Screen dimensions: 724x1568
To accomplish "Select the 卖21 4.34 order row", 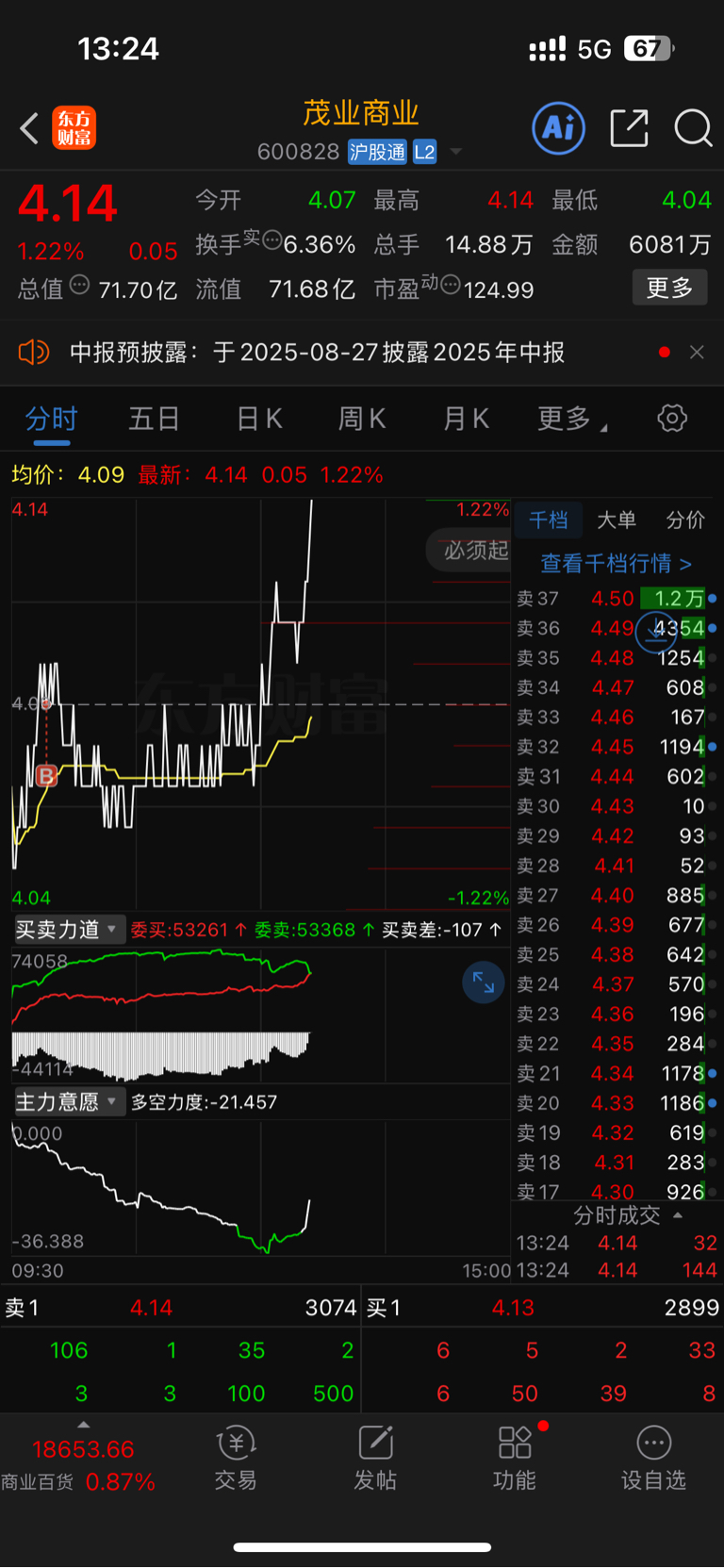I will point(617,1074).
